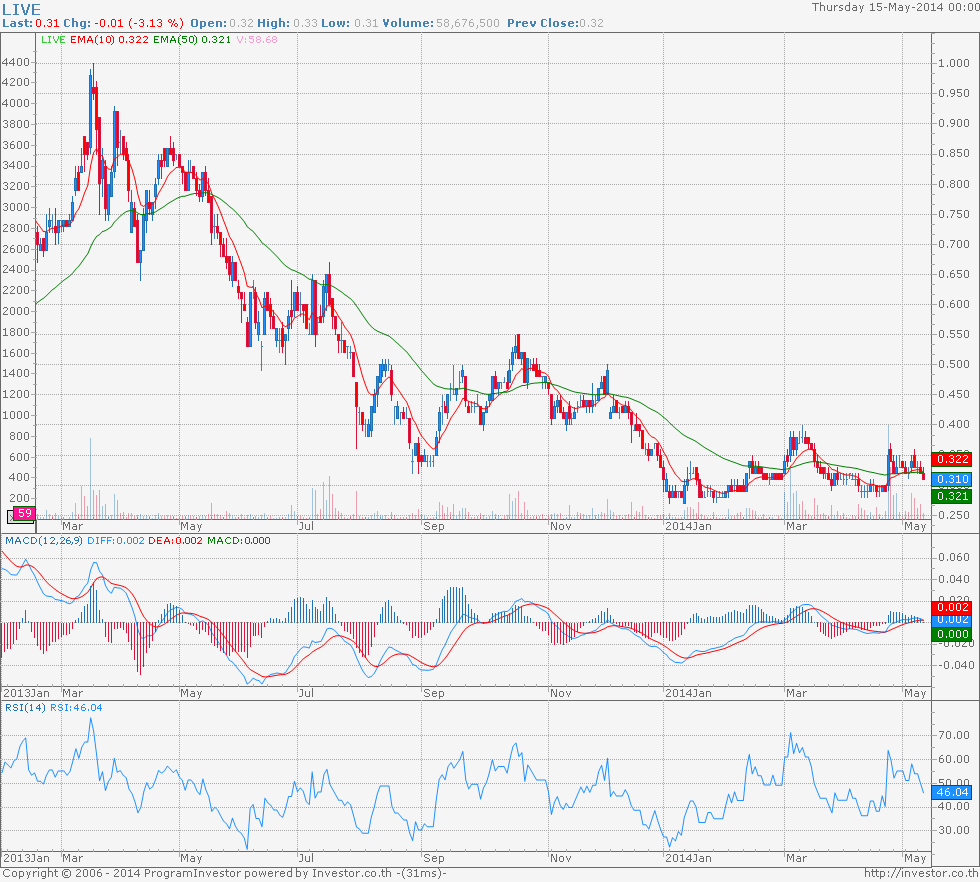
Task: Click the 0.500 price axis label
Action: click(x=954, y=364)
